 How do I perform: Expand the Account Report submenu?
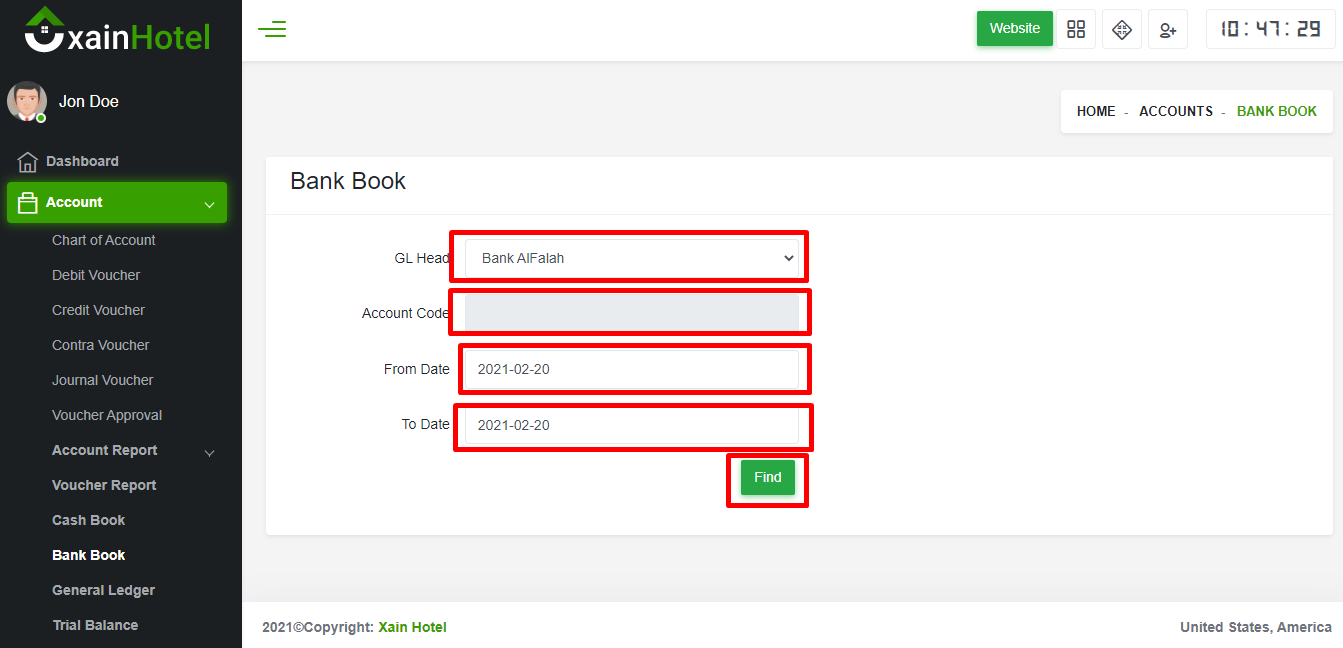(209, 452)
